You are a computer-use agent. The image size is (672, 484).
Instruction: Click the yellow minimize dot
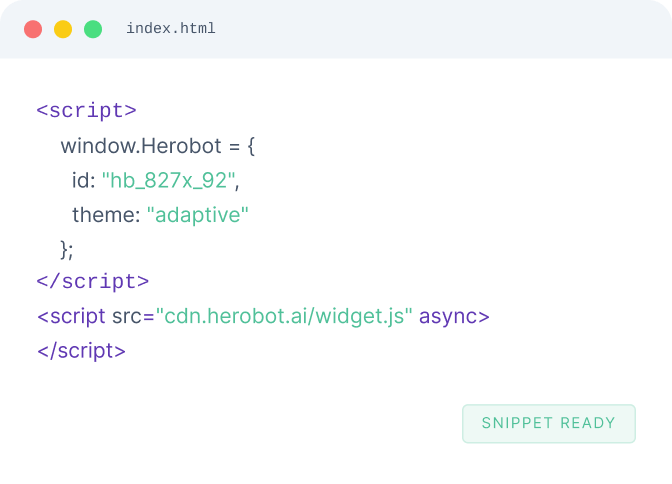pyautogui.click(x=63, y=29)
